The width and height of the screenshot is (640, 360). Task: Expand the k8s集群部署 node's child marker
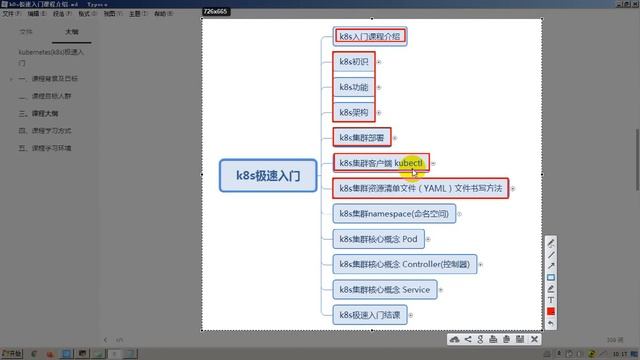pyautogui.click(x=395, y=138)
